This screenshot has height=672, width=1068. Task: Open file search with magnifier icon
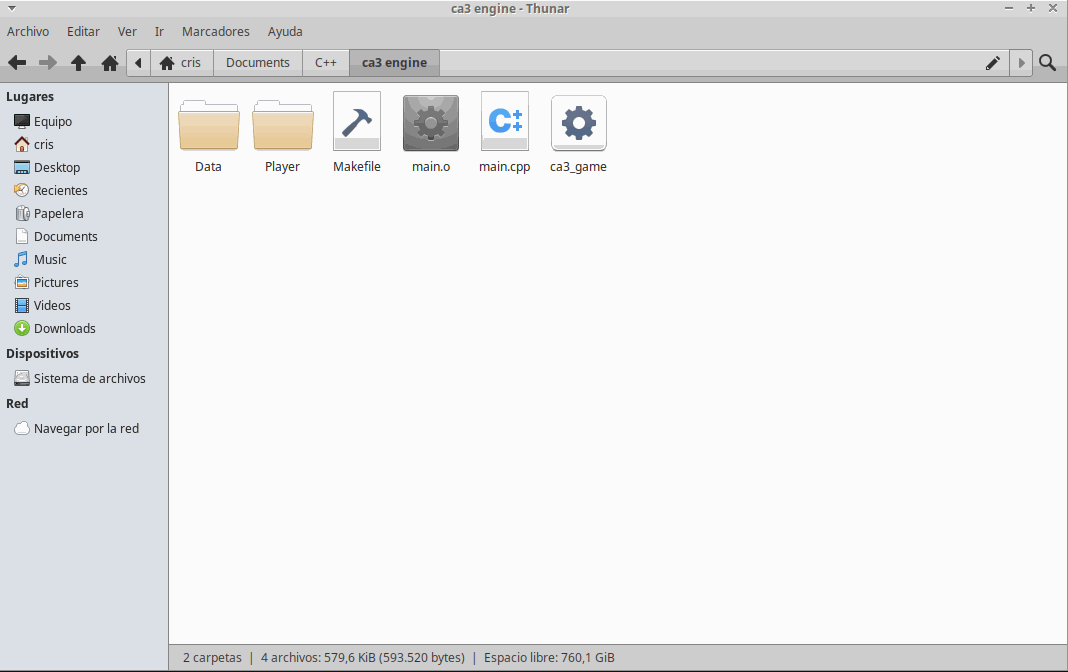(1048, 63)
